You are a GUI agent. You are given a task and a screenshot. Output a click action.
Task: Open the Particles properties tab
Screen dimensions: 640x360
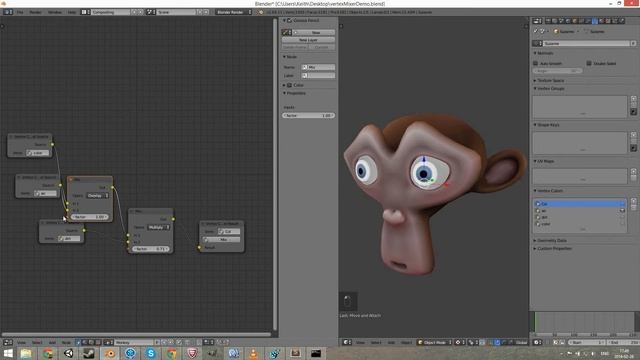[x=615, y=20]
